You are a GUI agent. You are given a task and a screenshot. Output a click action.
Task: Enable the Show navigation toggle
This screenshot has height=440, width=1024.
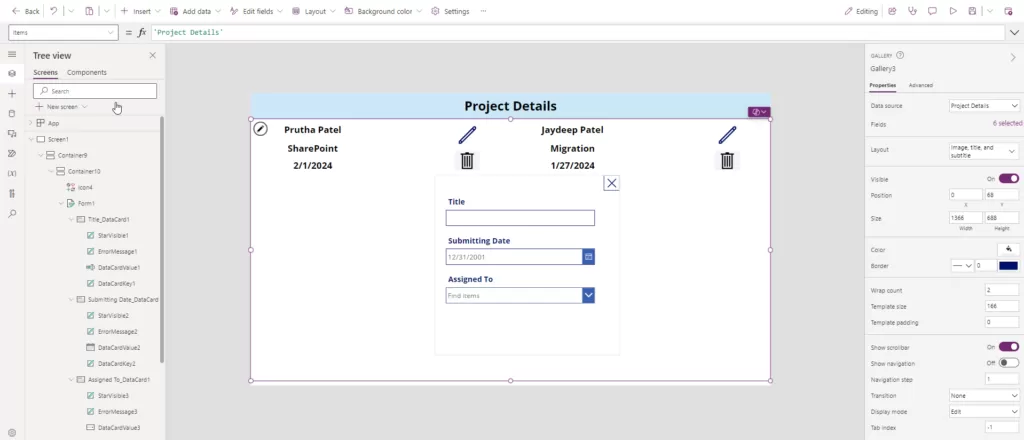pyautogui.click(x=1008, y=362)
